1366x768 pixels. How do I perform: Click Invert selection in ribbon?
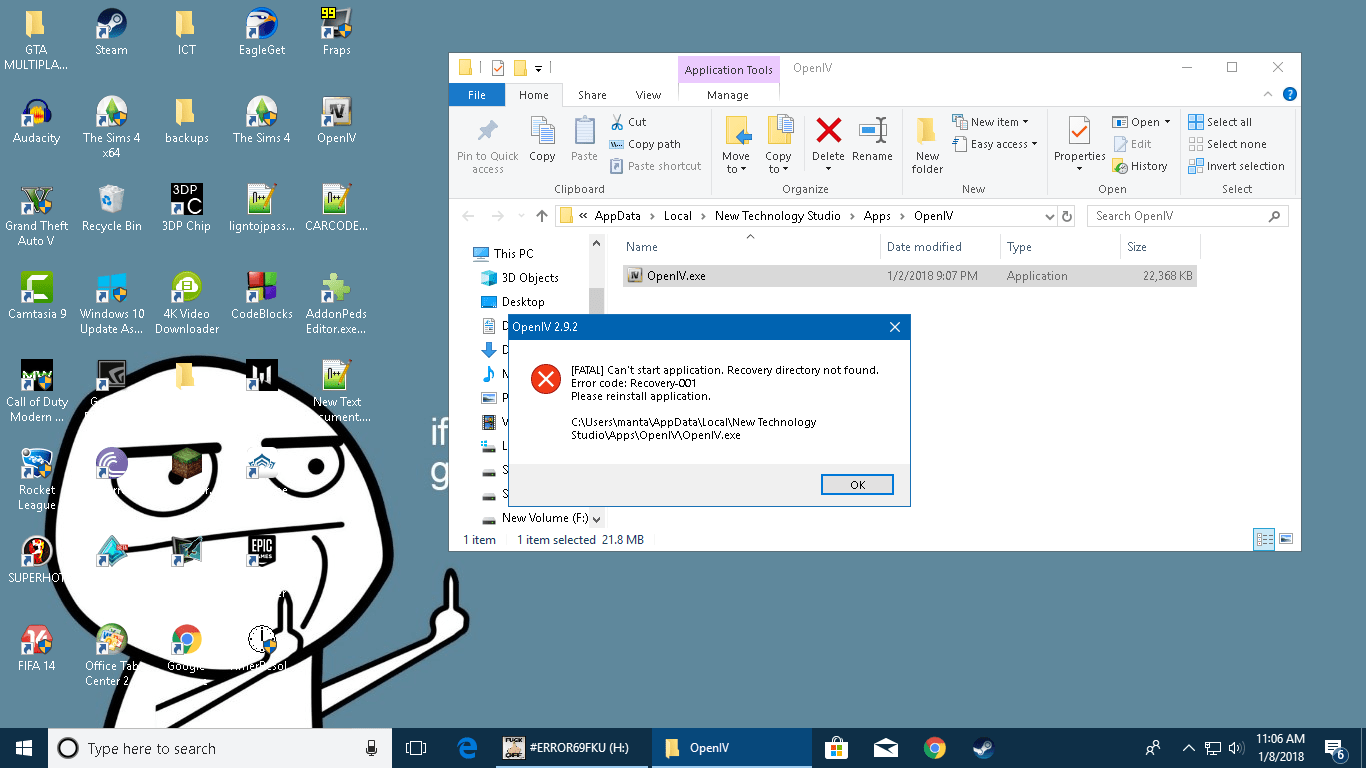click(x=1236, y=166)
